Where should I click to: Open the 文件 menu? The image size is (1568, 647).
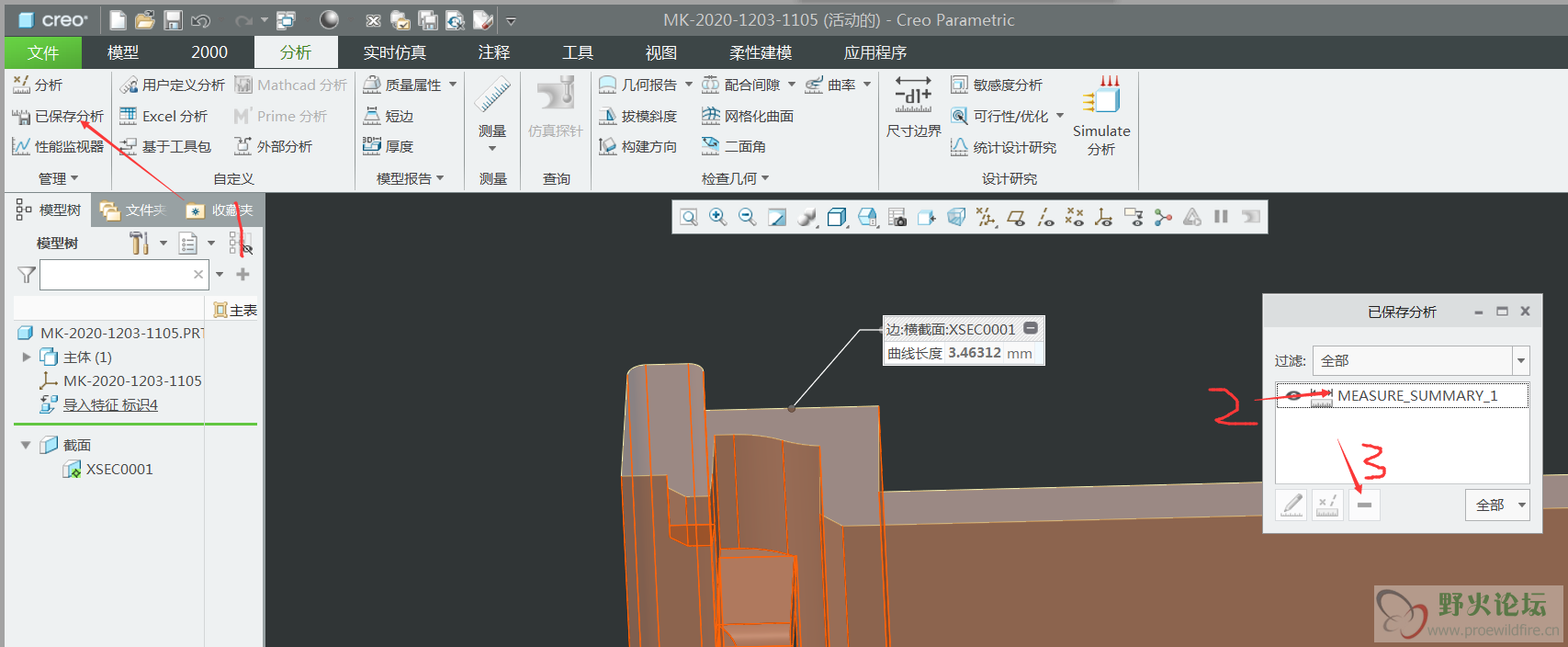coord(43,52)
